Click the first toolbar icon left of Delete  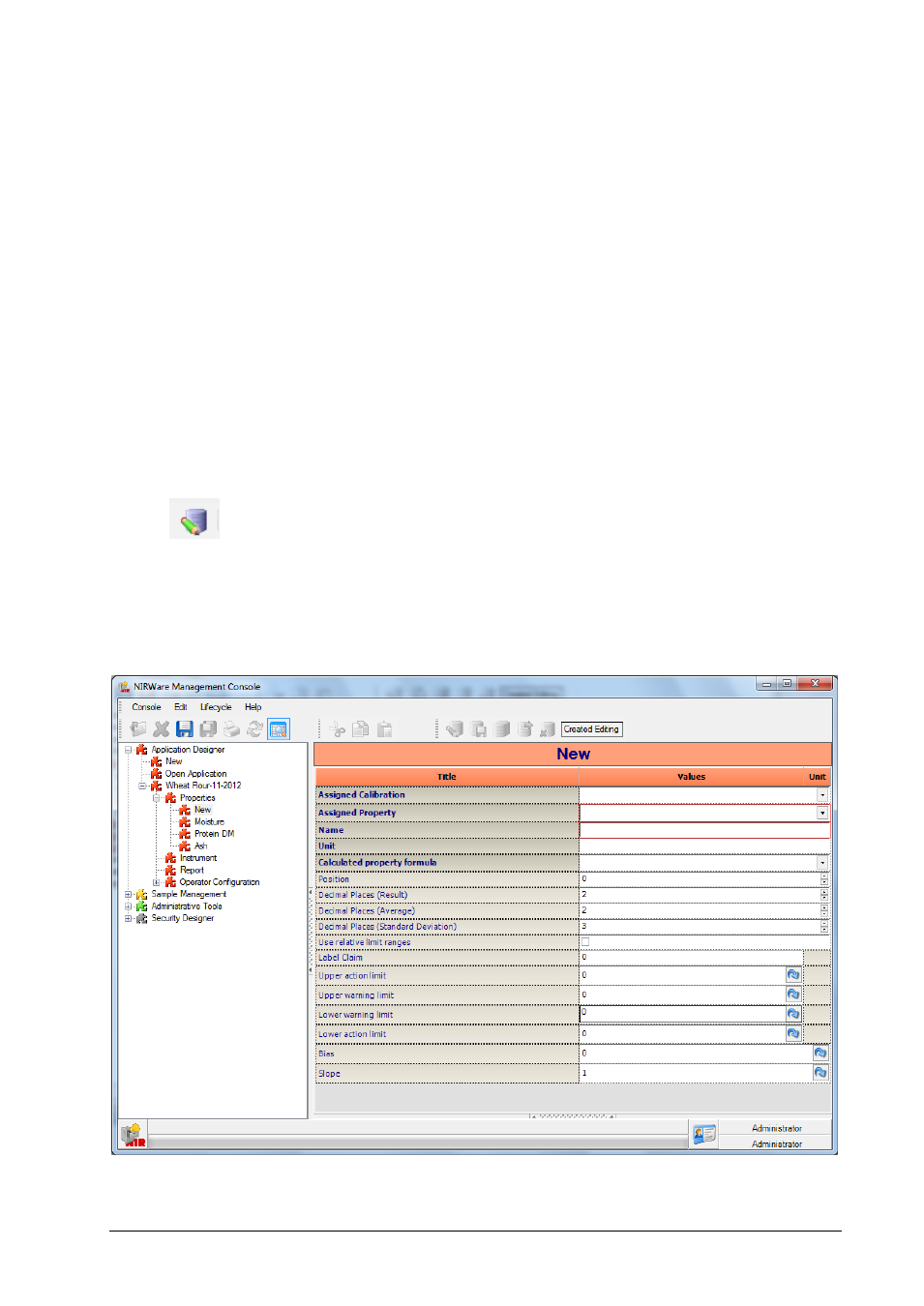138,729
